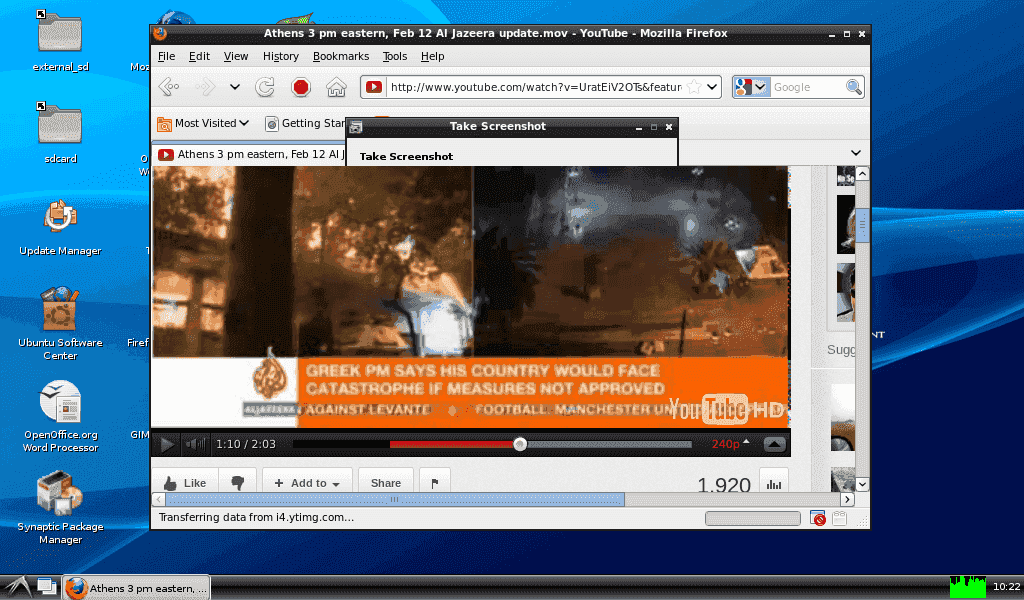
Task: Open the File menu
Action: [x=167, y=56]
